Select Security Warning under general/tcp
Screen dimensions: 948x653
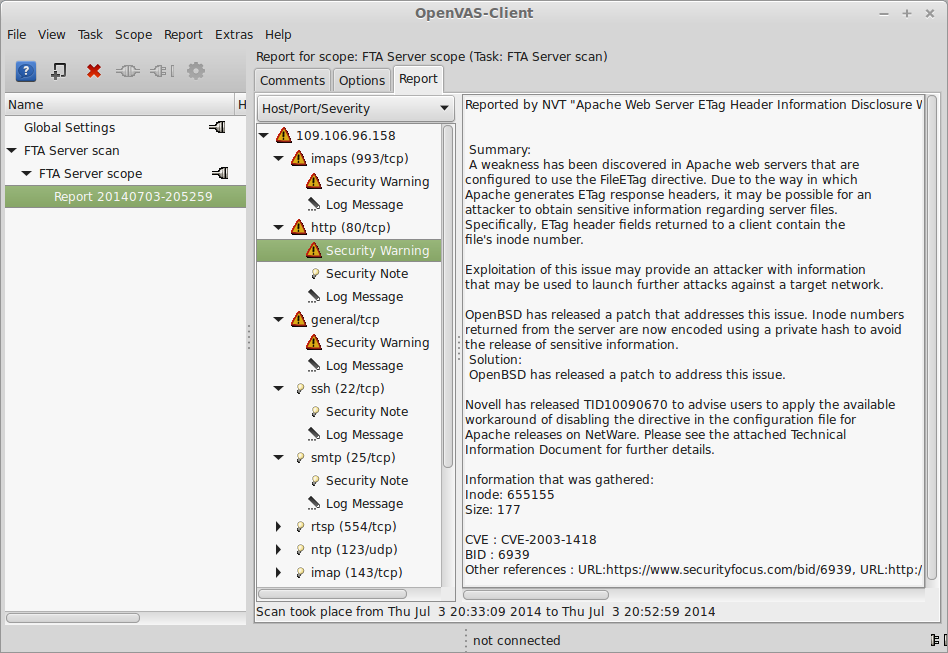pos(377,342)
